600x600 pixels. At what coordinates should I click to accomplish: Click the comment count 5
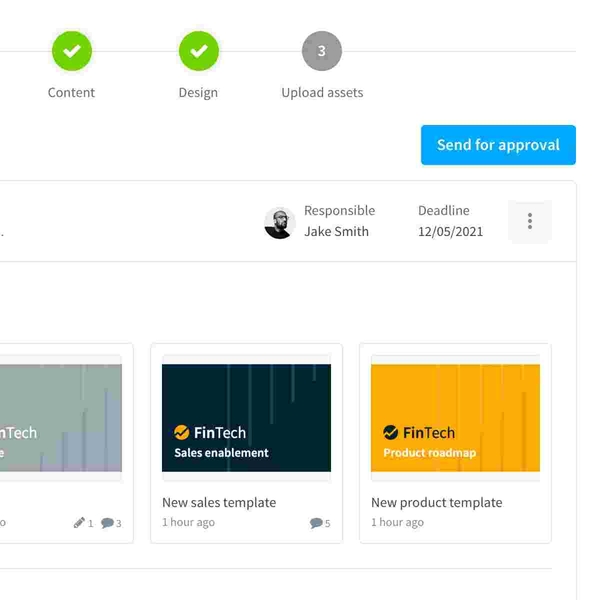328,523
